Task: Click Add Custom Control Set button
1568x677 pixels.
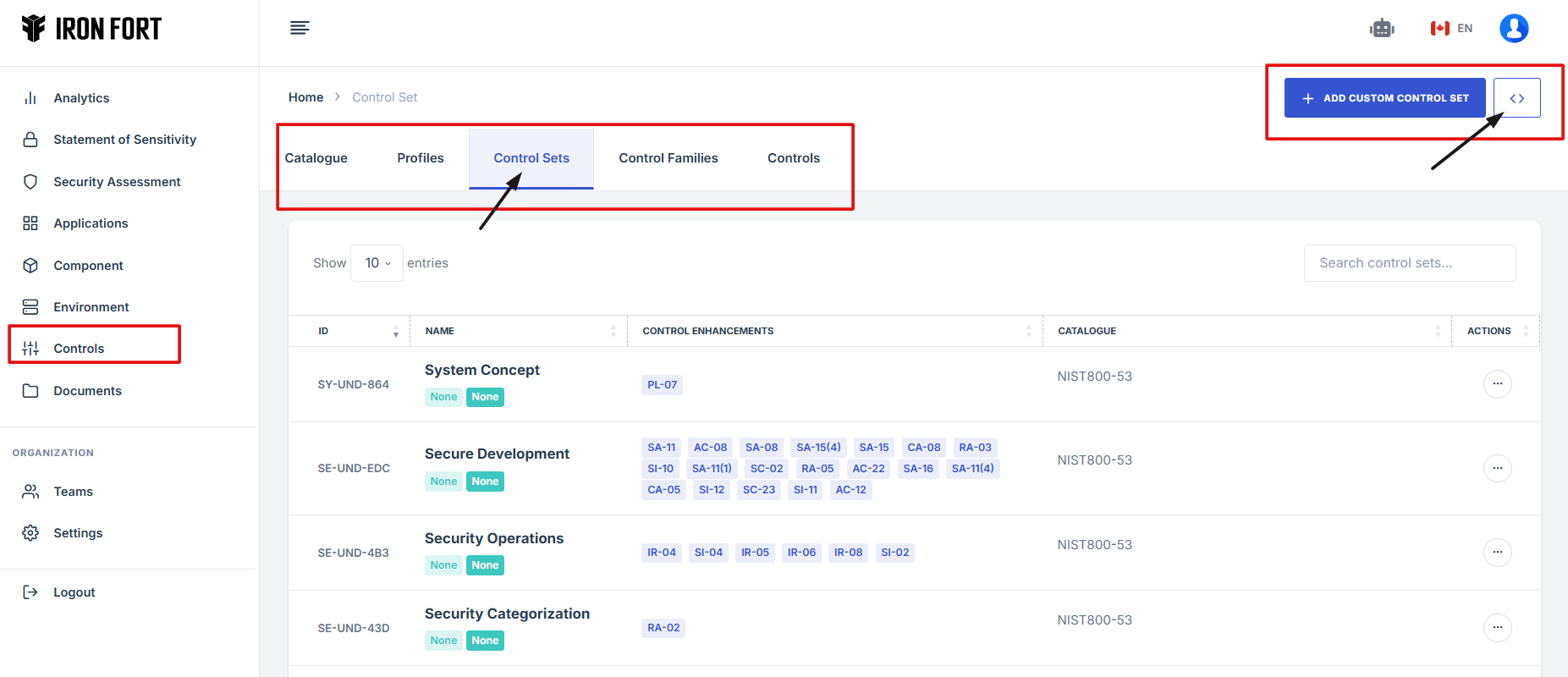Action: point(1384,98)
